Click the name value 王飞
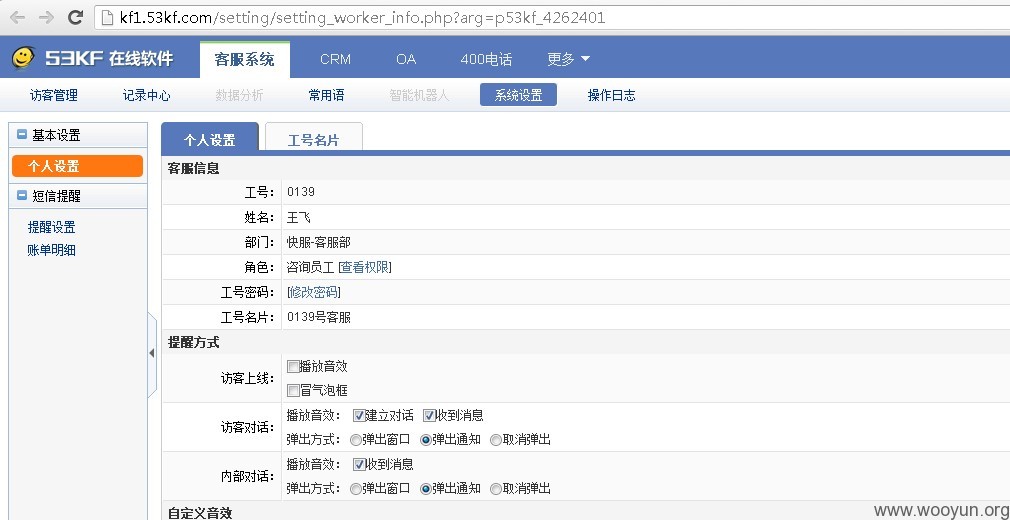 pyautogui.click(x=299, y=217)
